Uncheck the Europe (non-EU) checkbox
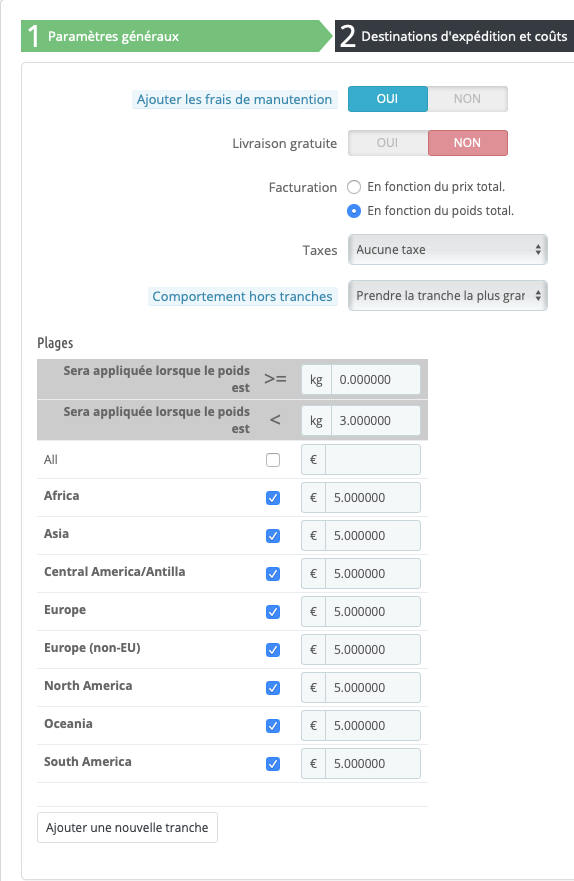 tap(273, 650)
